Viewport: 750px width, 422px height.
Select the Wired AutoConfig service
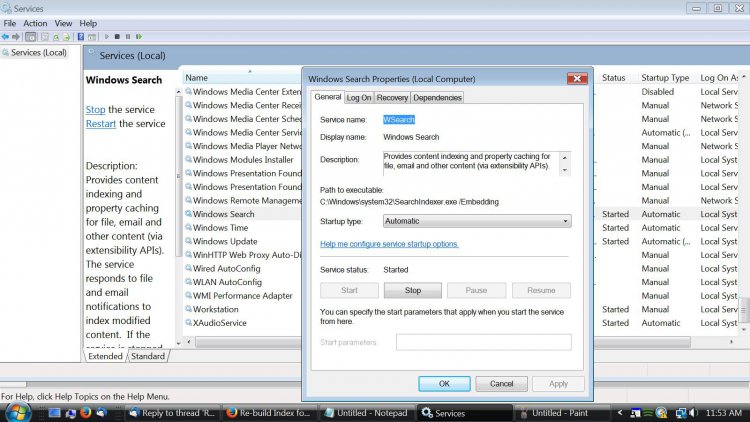click(x=226, y=268)
